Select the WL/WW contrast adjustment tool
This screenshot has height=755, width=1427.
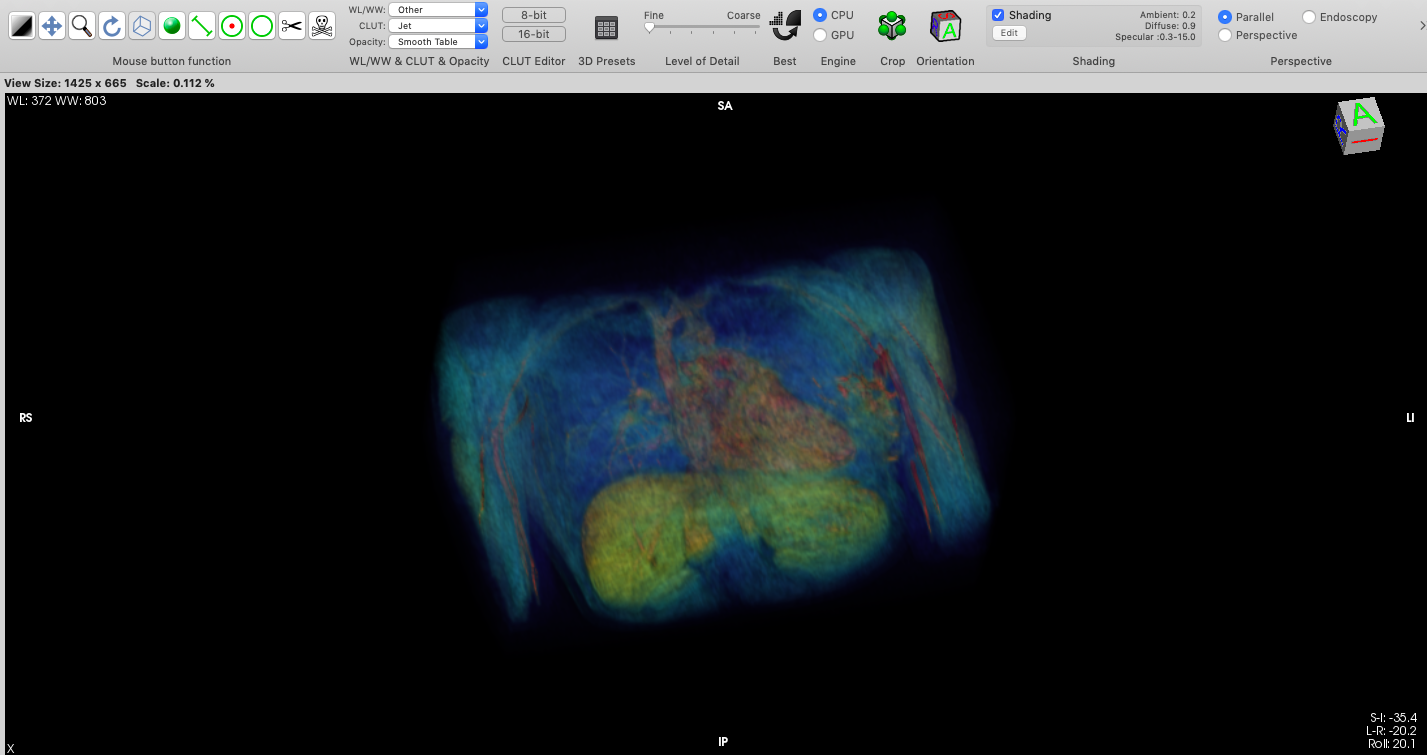coord(22,27)
